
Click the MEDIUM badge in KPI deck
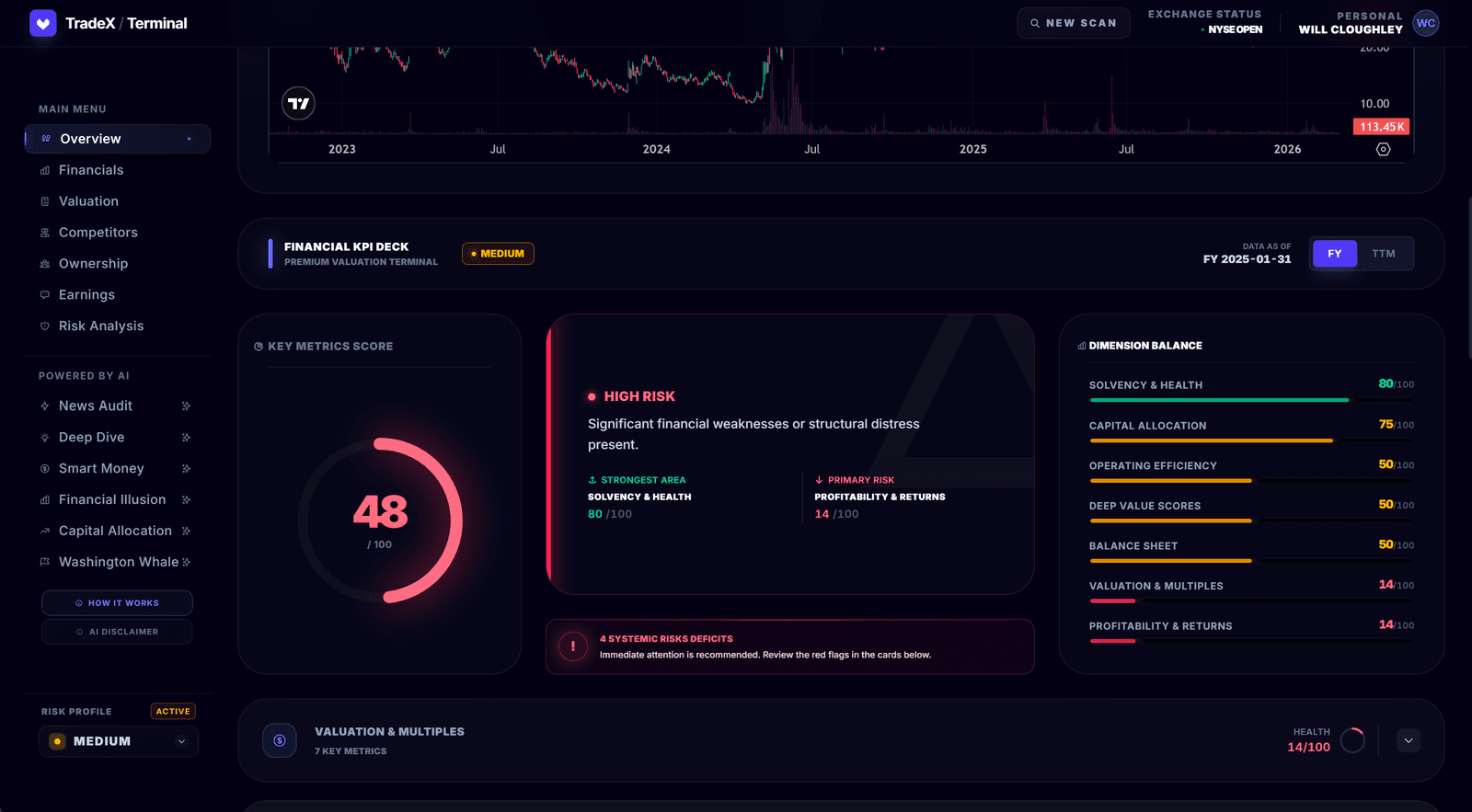point(498,254)
